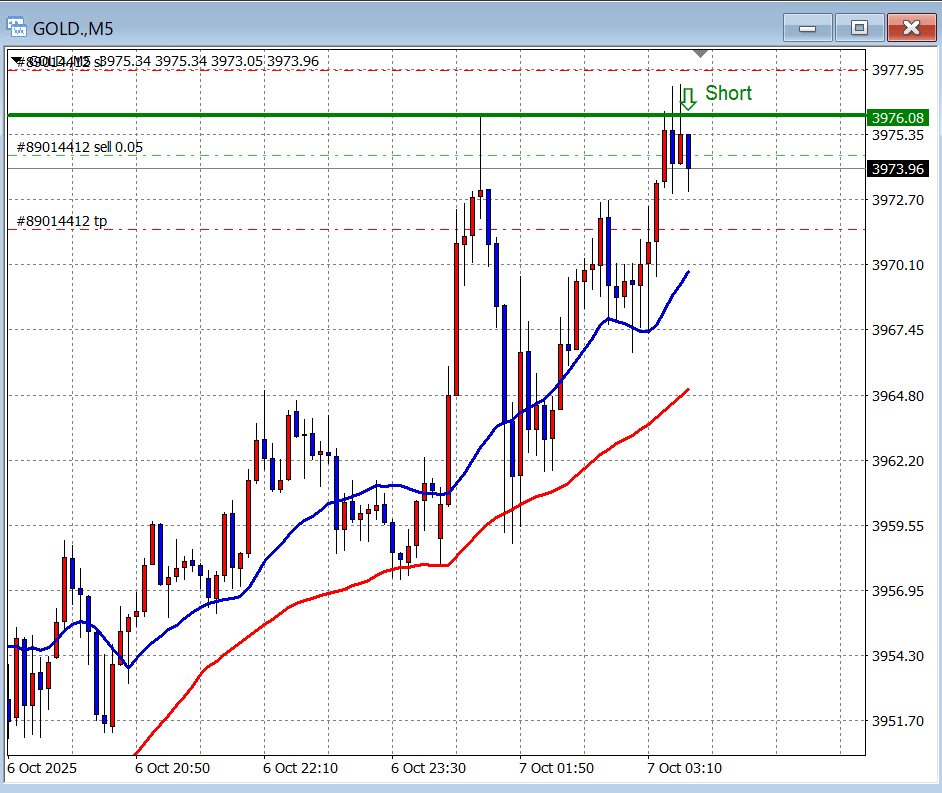Select the #89014412 sell 0.05 order line
Viewport: 942px width, 793px height.
pyautogui.click(x=80, y=148)
